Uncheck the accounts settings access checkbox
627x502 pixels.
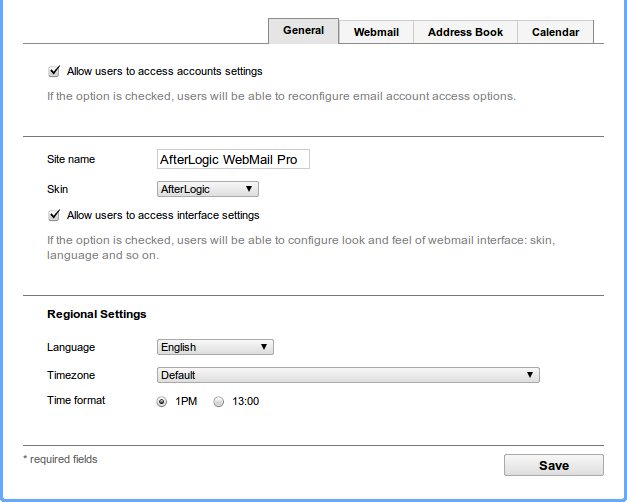click(54, 72)
